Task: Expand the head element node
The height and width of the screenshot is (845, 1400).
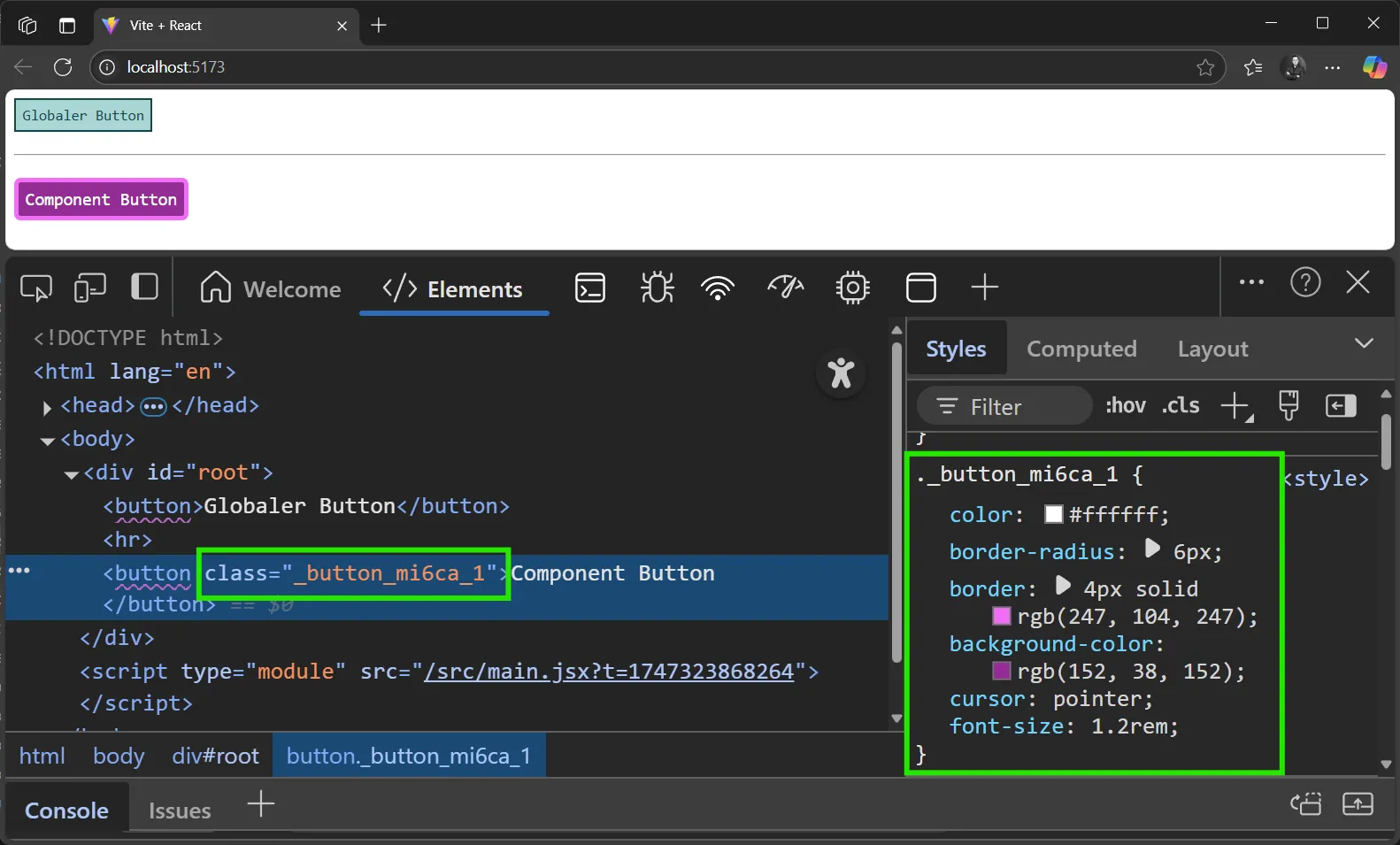Action: click(47, 407)
